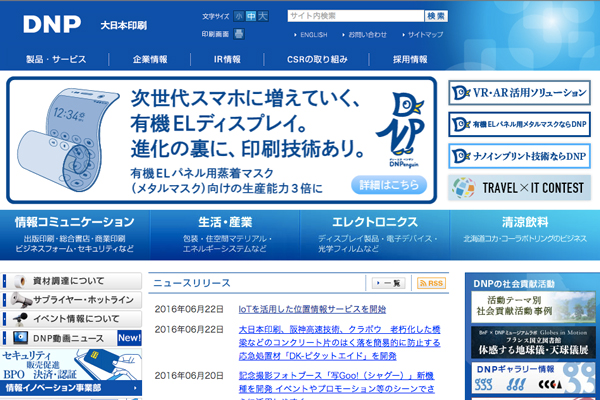This screenshot has width=600, height=400.
Task: Select the 生活・産業 category tab
Action: (x=225, y=235)
